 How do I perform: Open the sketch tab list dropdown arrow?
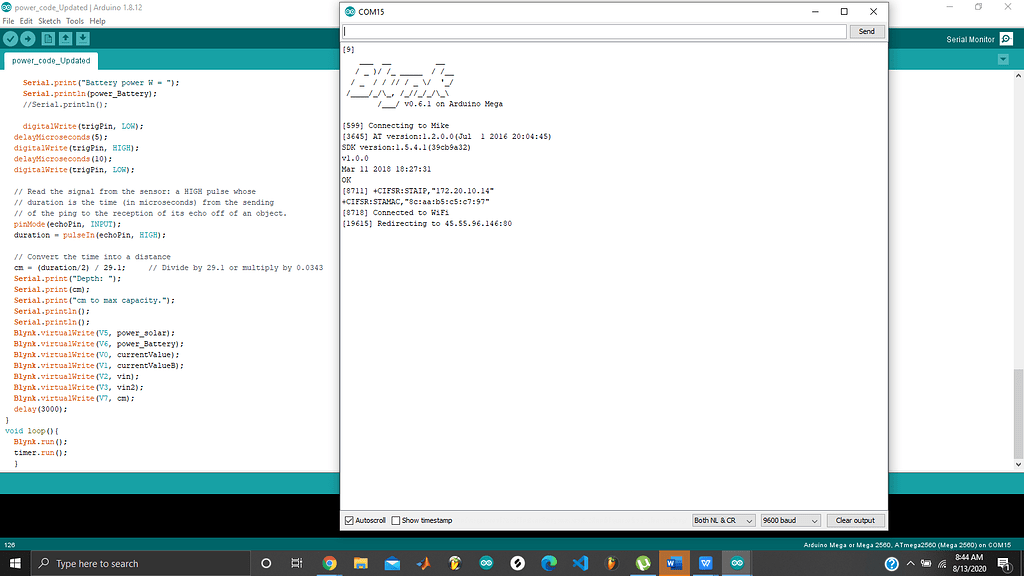pos(1003,59)
